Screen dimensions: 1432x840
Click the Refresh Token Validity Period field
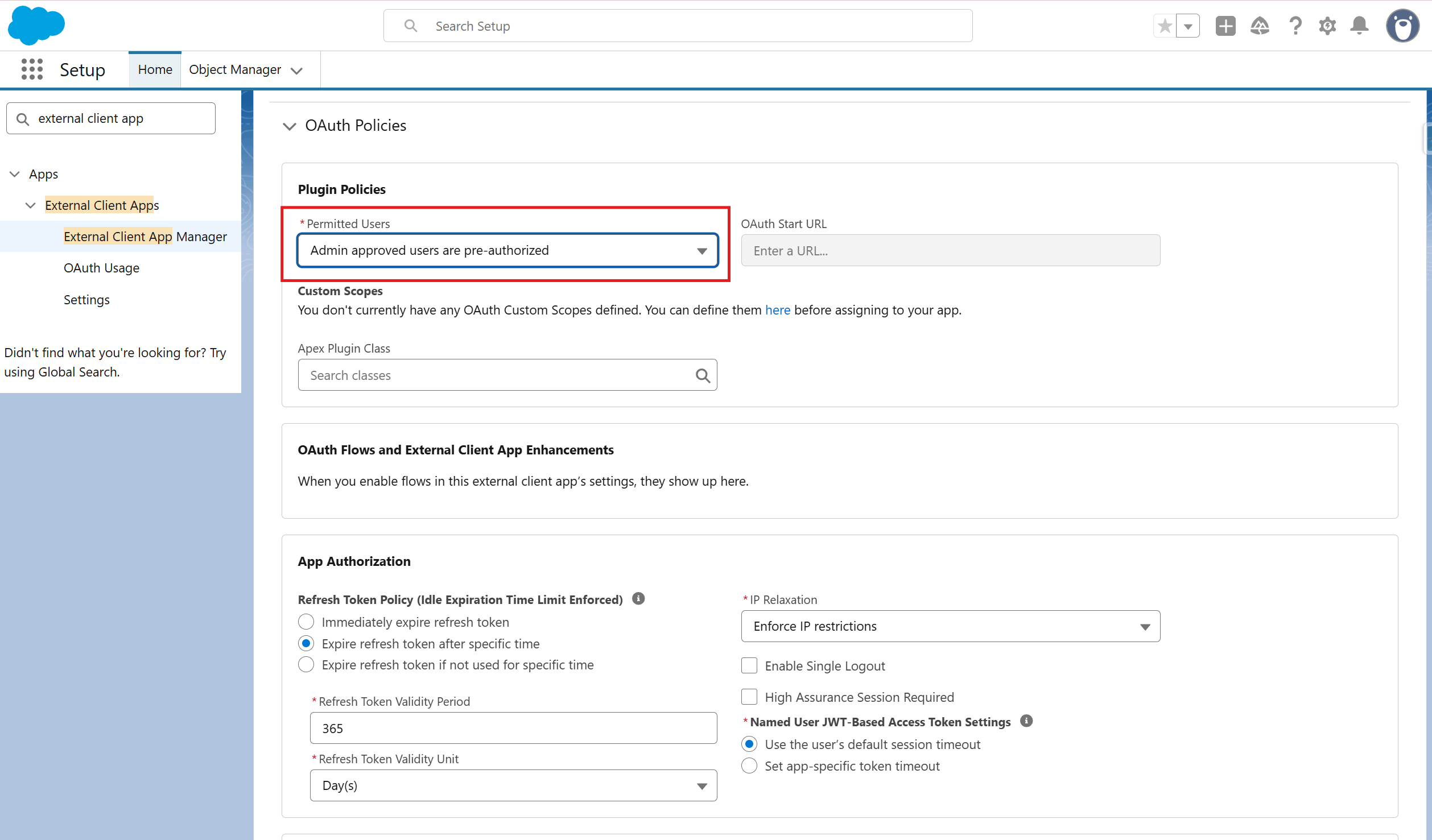[x=513, y=728]
